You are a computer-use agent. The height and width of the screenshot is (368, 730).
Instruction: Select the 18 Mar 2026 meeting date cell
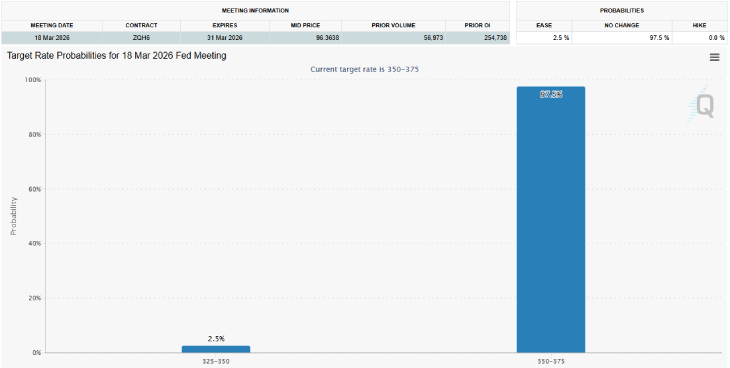click(x=52, y=38)
